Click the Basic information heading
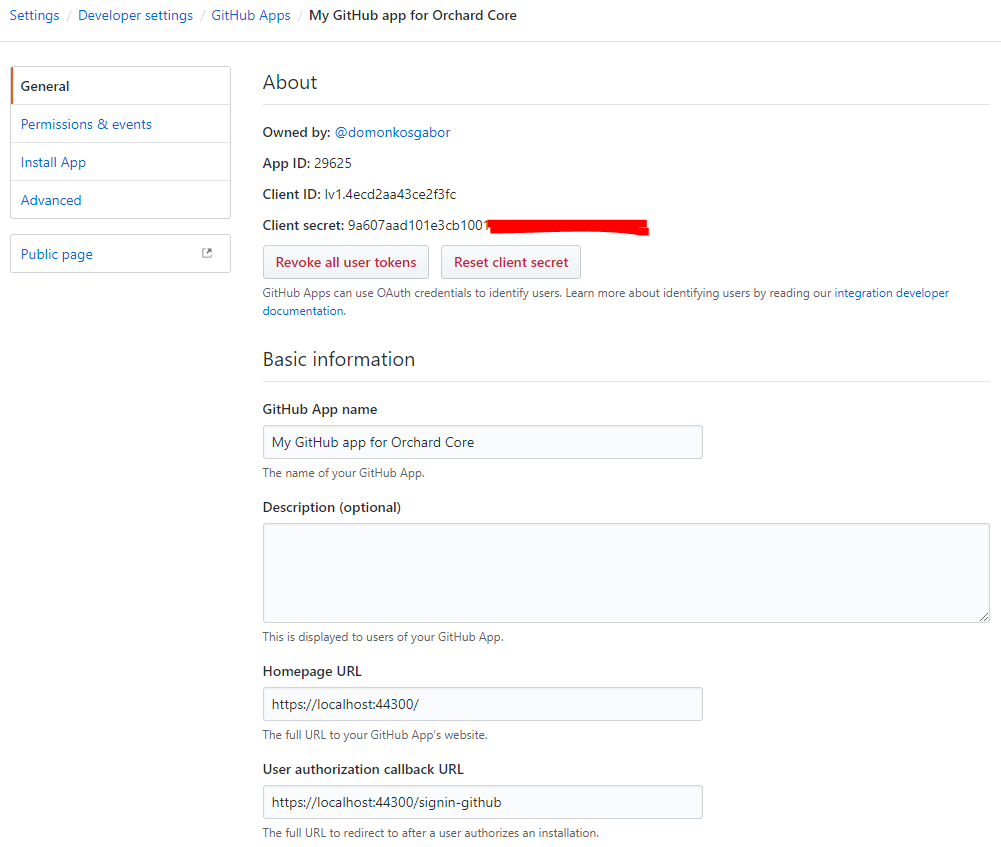Image resolution: width=1001 pixels, height=847 pixels. tap(339, 359)
